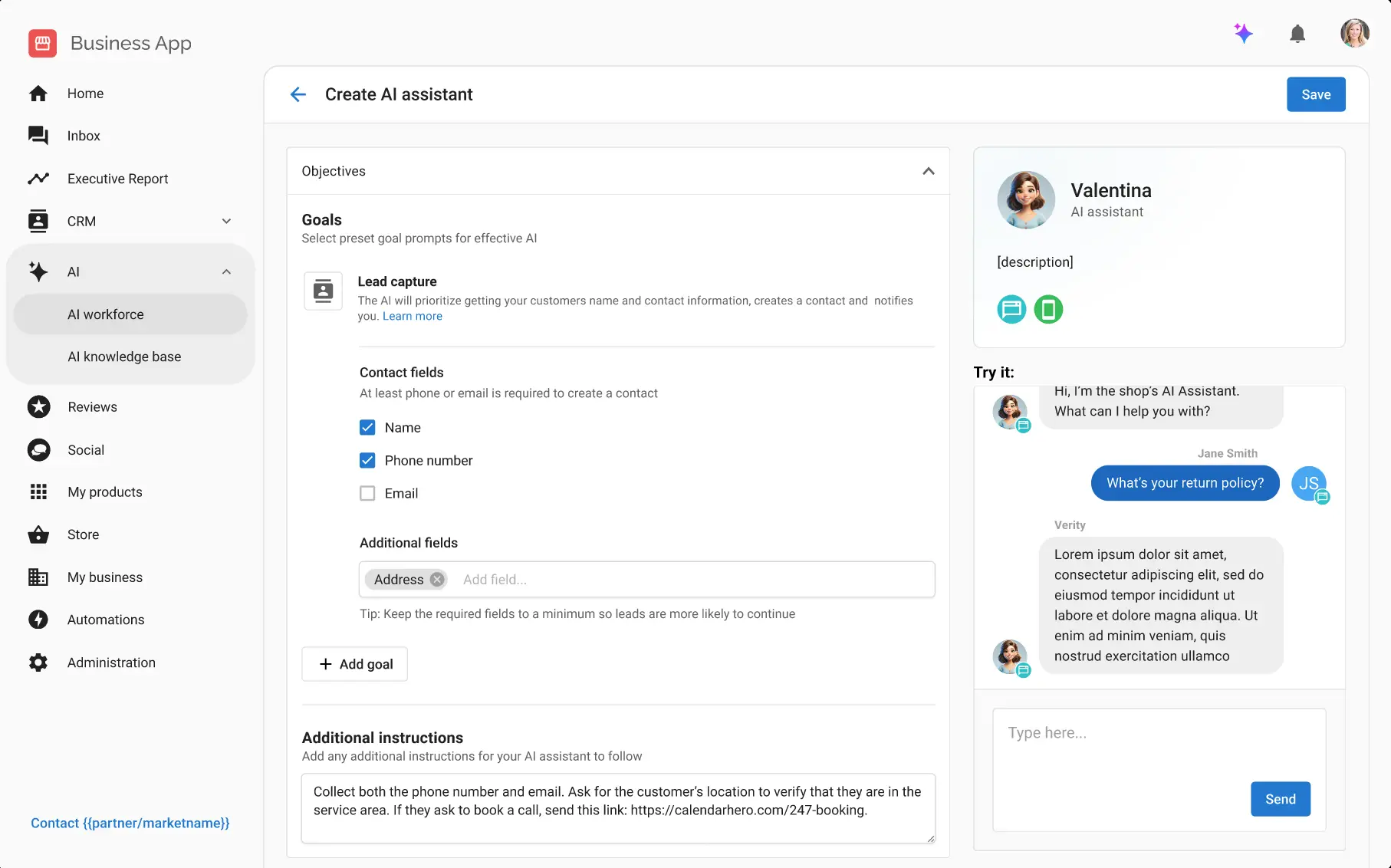Click the colorful AI sparkle icon
Screen dimensions: 1391x868
[1243, 33]
